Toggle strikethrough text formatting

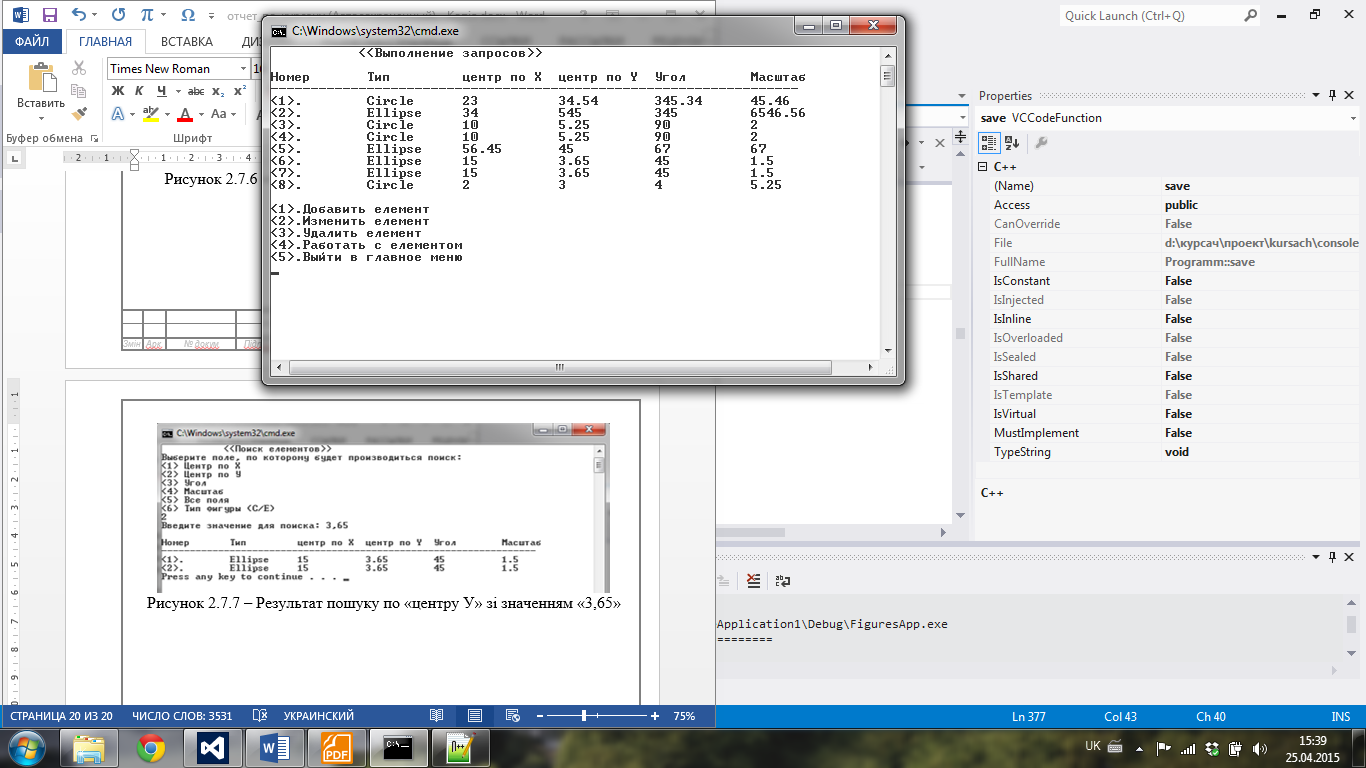[196, 91]
